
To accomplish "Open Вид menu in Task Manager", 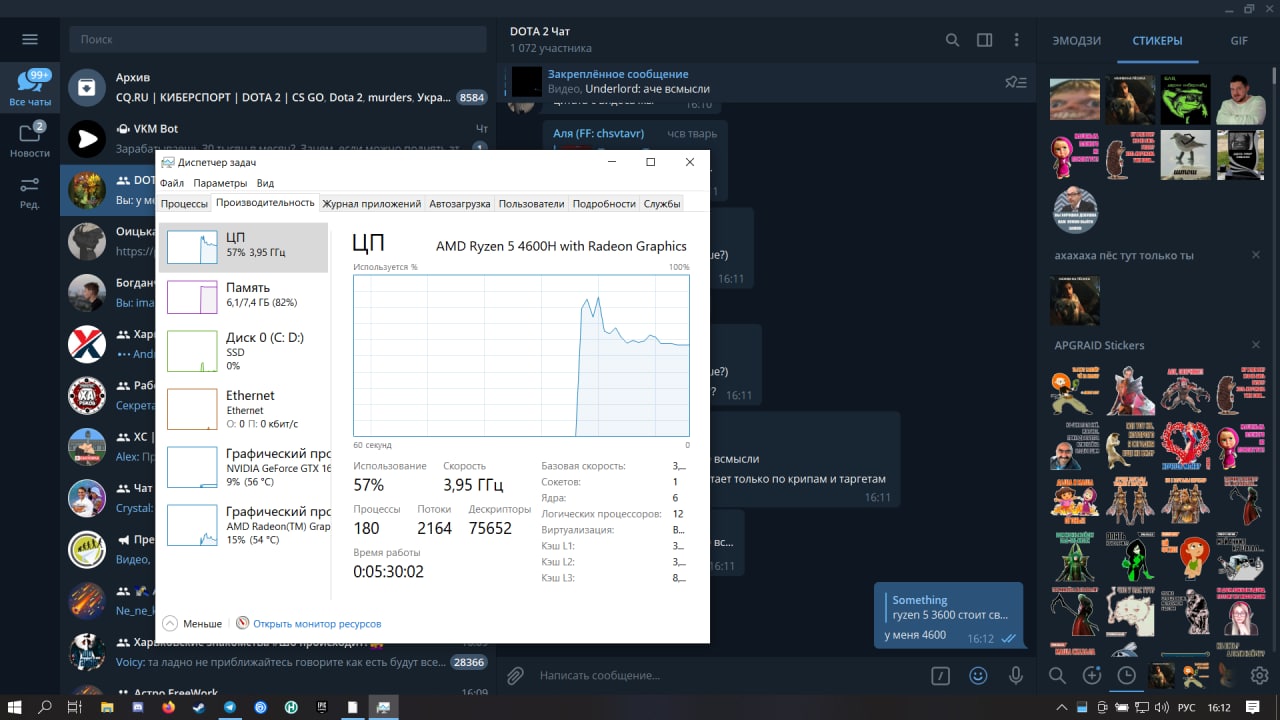I will click(x=265, y=183).
